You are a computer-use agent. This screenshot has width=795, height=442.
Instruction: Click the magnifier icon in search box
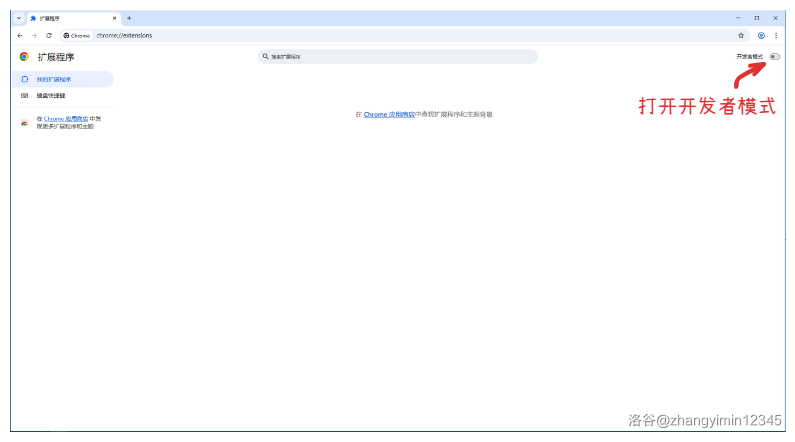tap(266, 57)
